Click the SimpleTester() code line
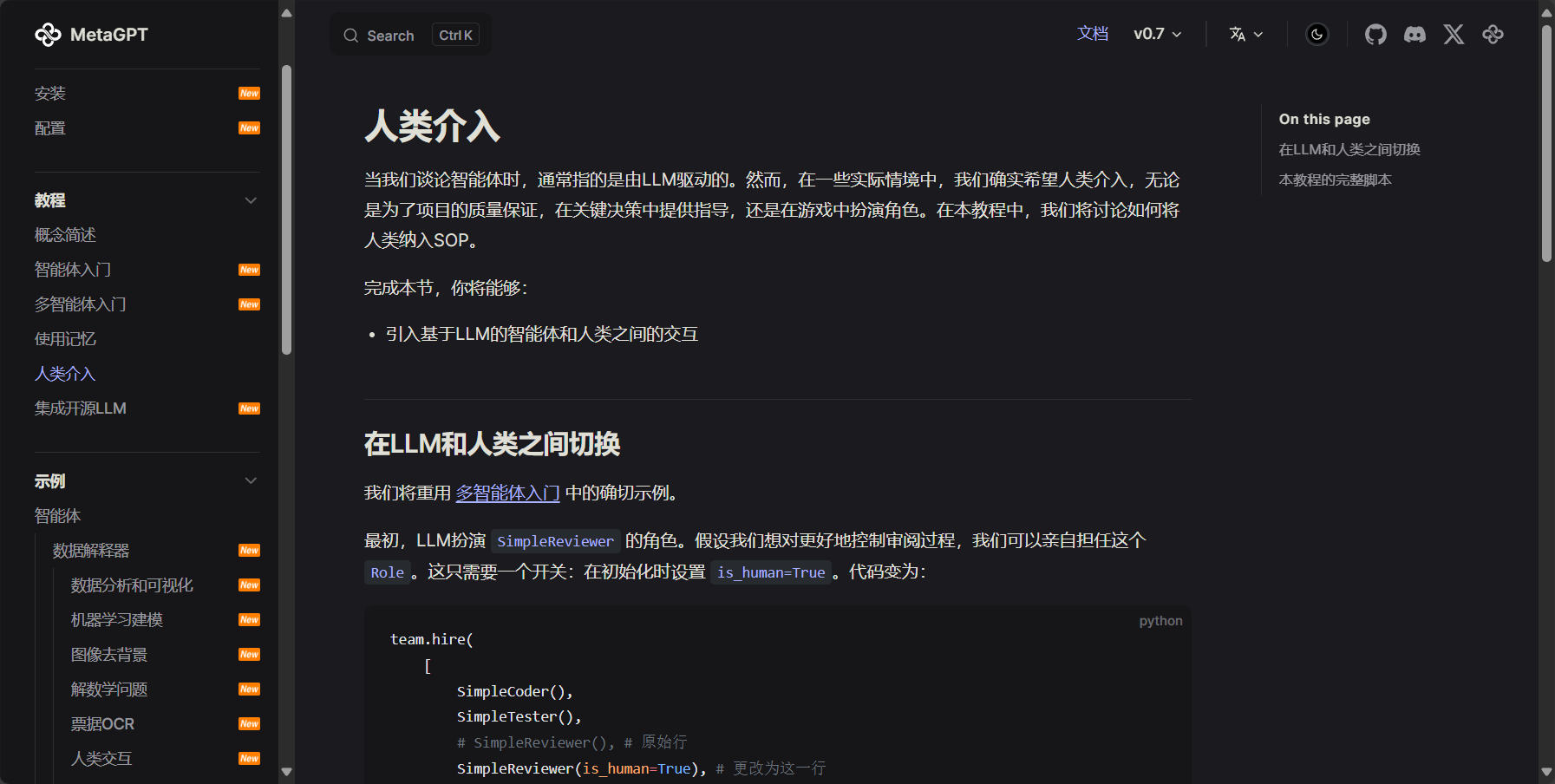This screenshot has height=784, width=1555. [x=519, y=716]
